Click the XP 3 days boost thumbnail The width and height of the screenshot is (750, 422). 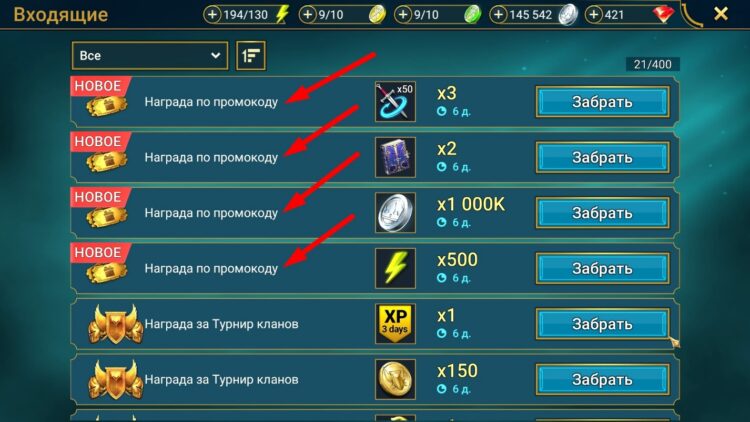[x=395, y=324]
